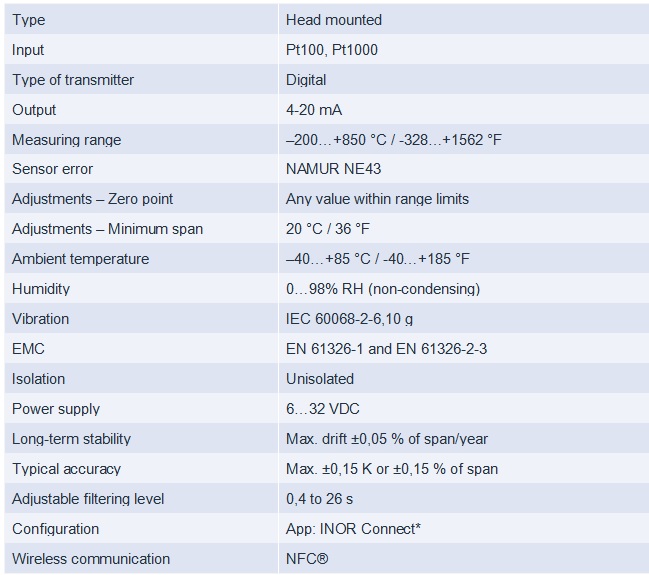Viewport: 649px width, 575px height.
Task: Click the '0,4 to 26 s' filtering value
Action: click(x=319, y=499)
